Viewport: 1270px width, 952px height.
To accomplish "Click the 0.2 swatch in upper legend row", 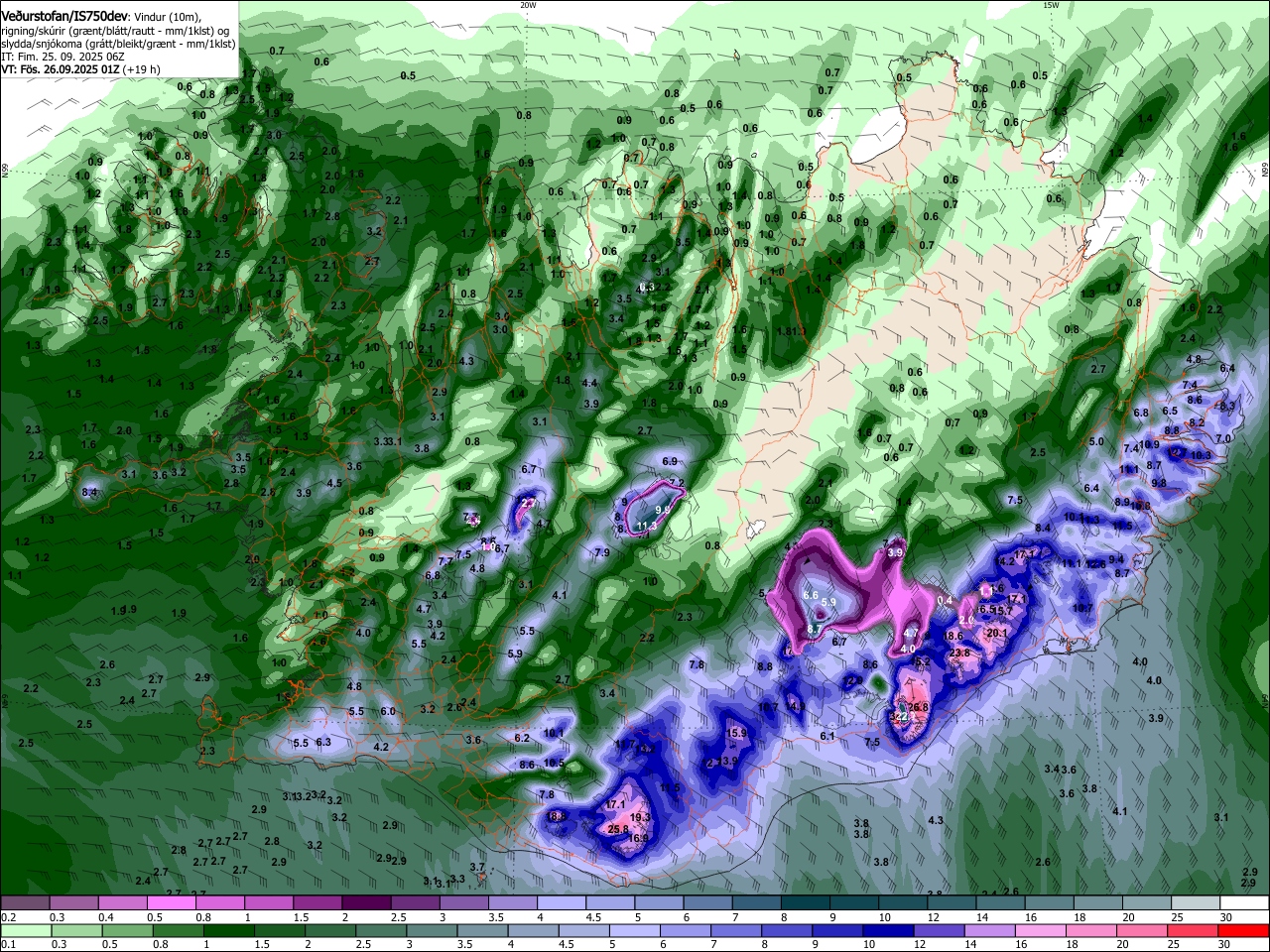I will coord(24,903).
